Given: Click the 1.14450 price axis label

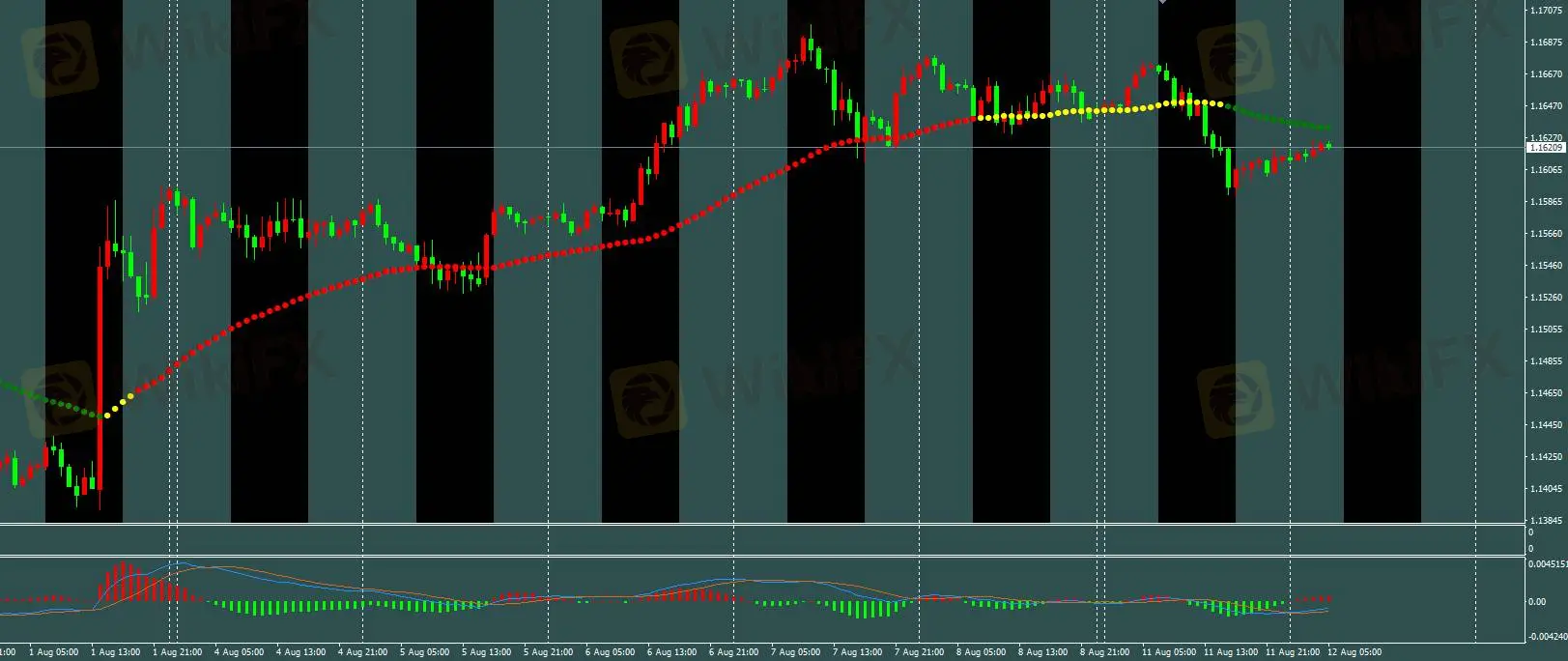Looking at the screenshot, I should point(1547,425).
